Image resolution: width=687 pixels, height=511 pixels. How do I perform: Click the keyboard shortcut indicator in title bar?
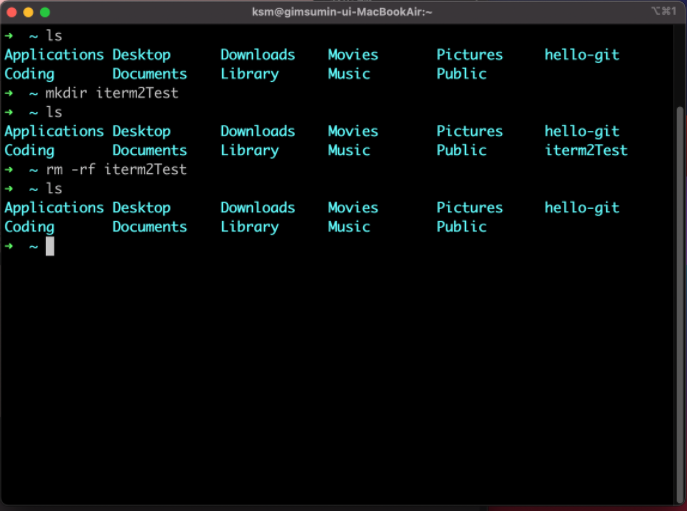663,11
